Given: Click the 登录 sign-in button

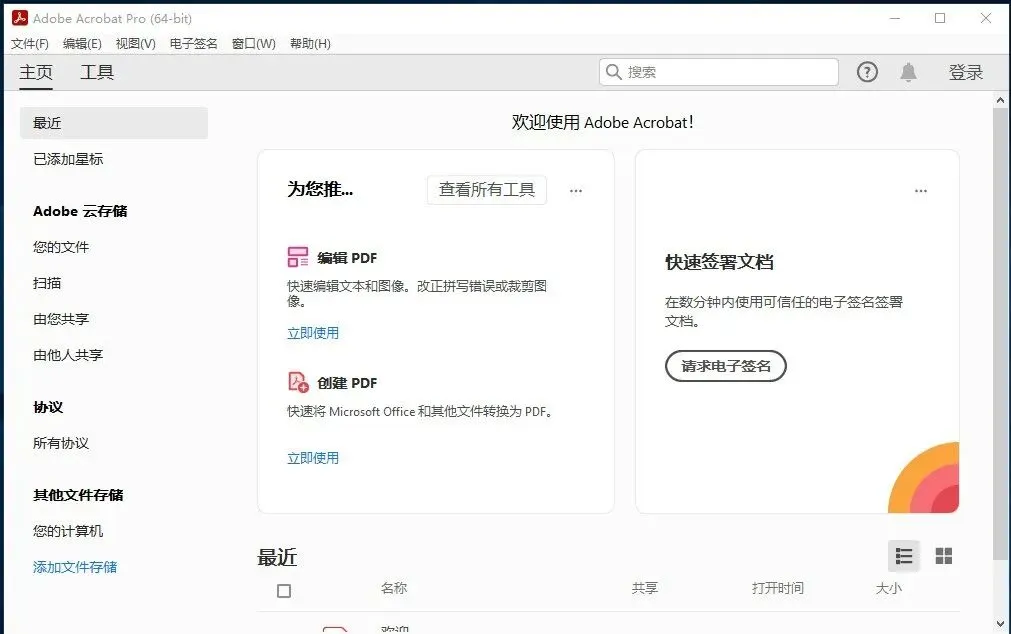Looking at the screenshot, I should click(965, 72).
